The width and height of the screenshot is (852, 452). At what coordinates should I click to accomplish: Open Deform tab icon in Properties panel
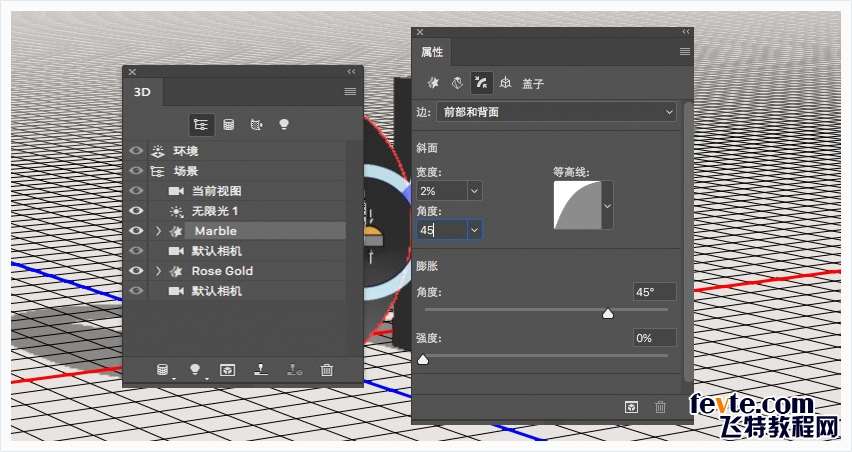[457, 83]
